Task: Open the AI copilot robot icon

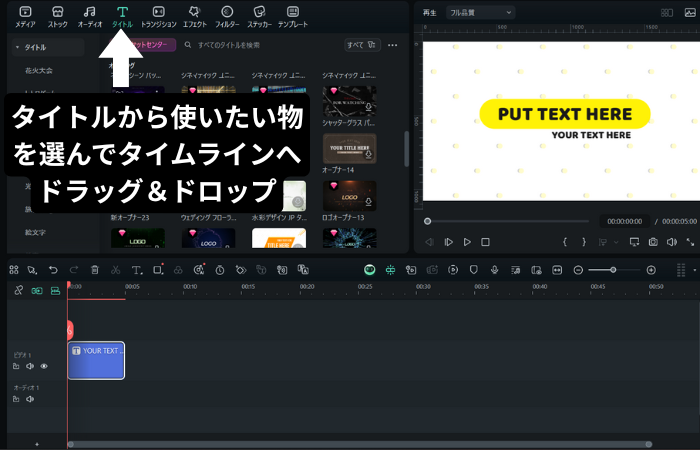Action: [x=369, y=270]
